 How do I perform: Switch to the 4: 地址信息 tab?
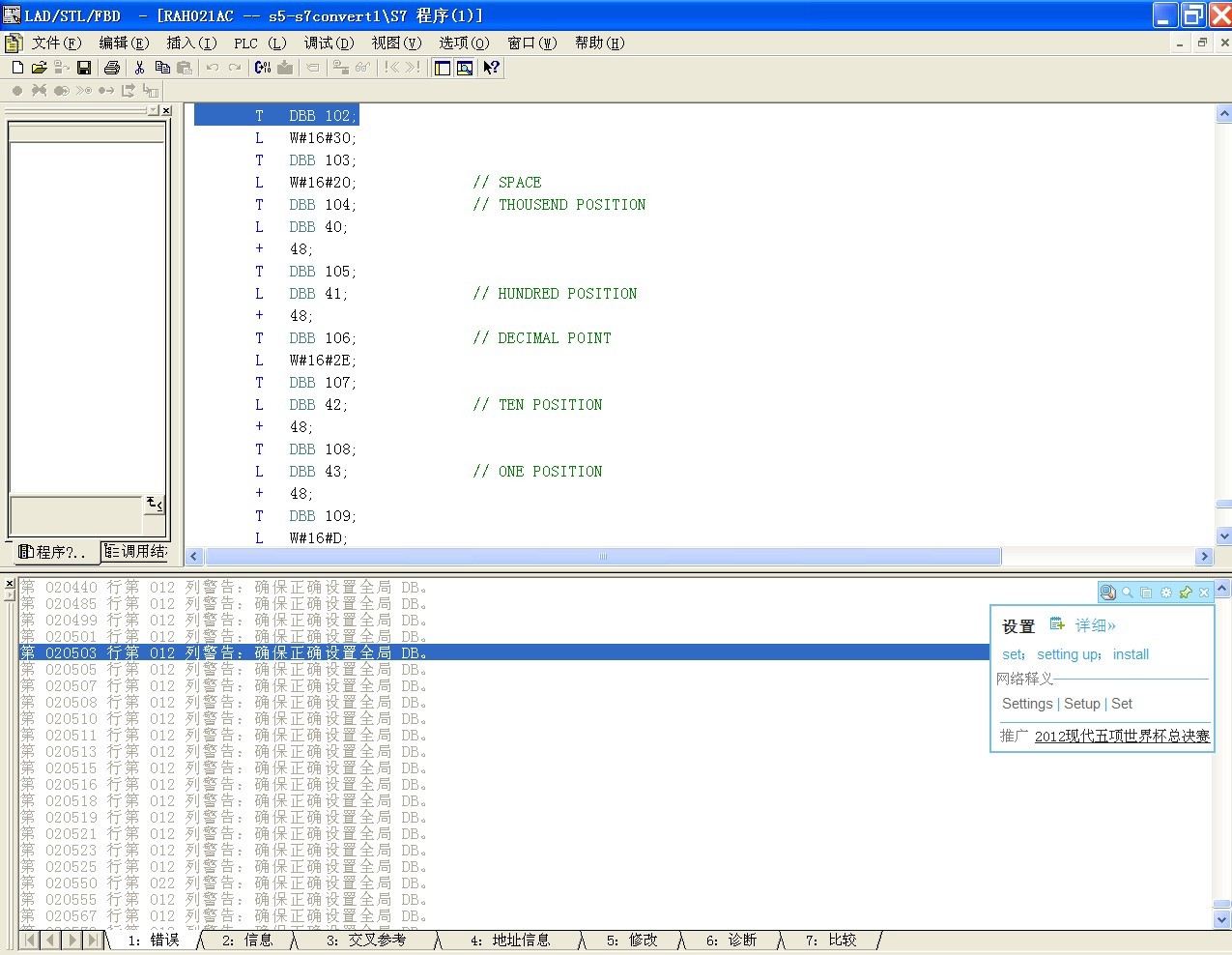click(x=510, y=940)
